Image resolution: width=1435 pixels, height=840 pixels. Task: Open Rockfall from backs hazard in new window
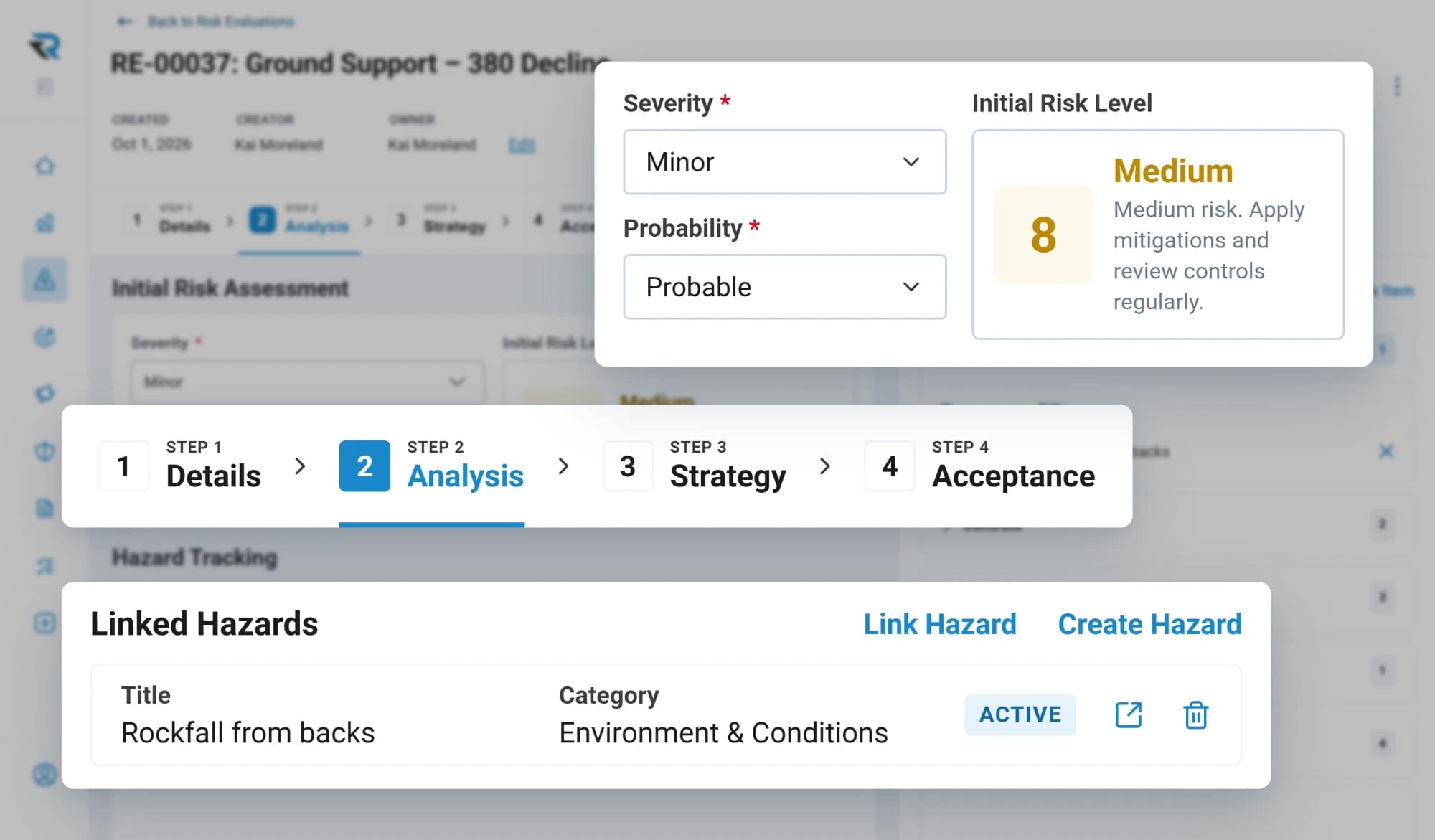(x=1128, y=715)
